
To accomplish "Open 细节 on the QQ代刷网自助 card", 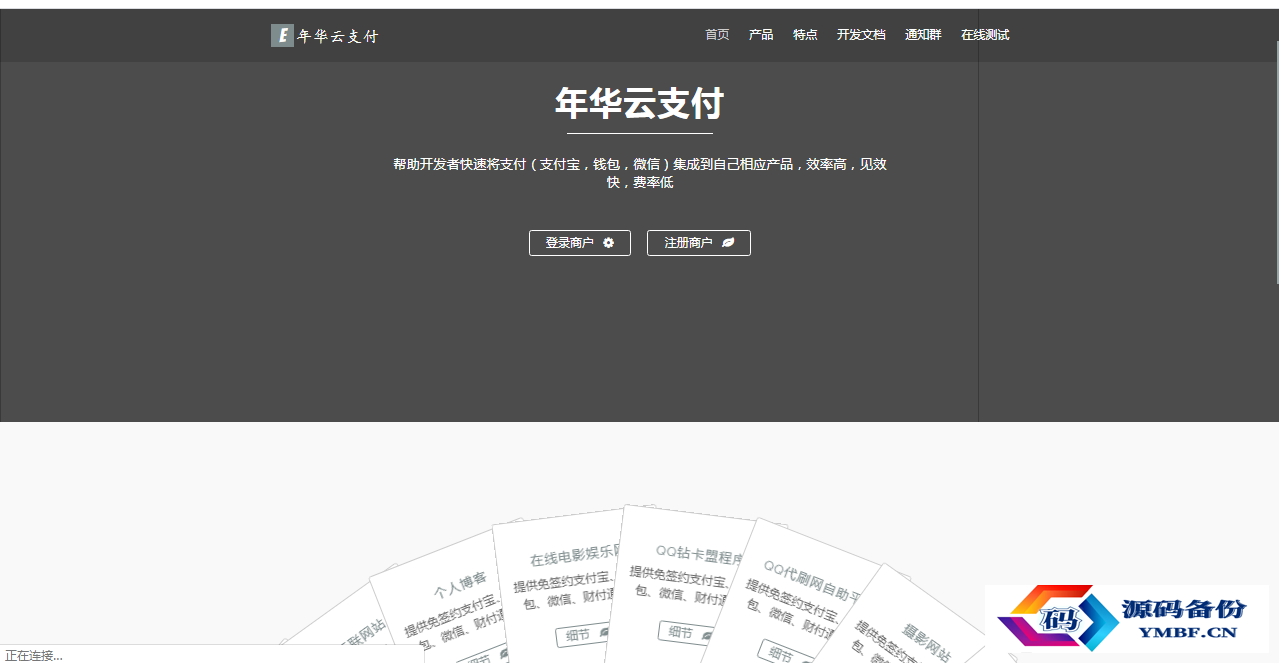I will (786, 652).
